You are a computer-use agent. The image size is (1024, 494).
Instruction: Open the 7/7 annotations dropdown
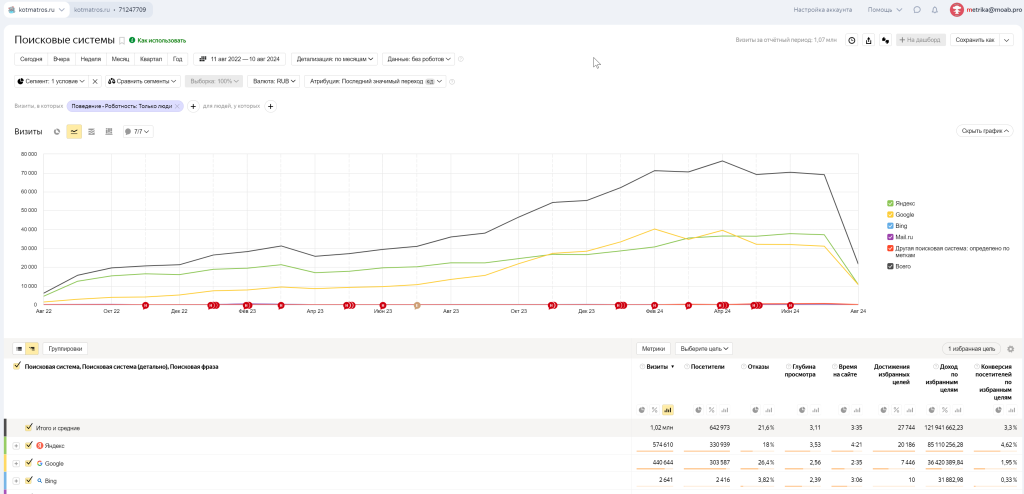pos(138,131)
